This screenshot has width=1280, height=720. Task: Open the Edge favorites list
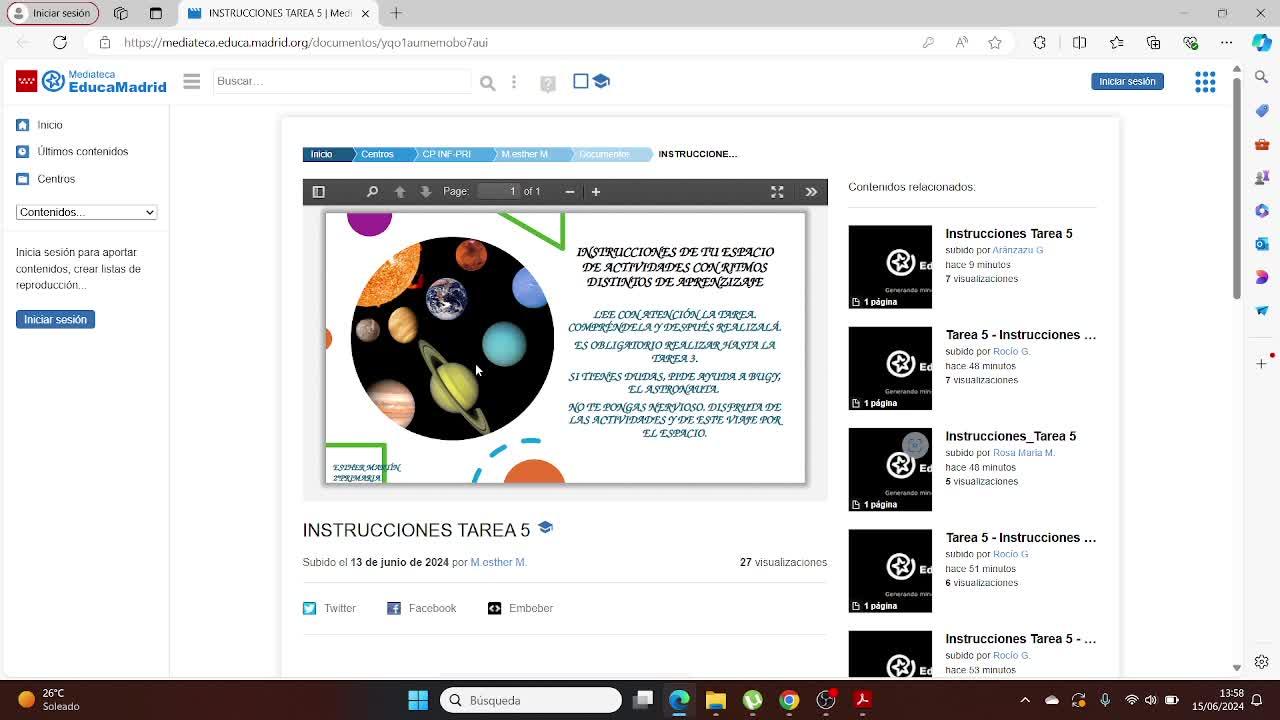(x=1116, y=43)
